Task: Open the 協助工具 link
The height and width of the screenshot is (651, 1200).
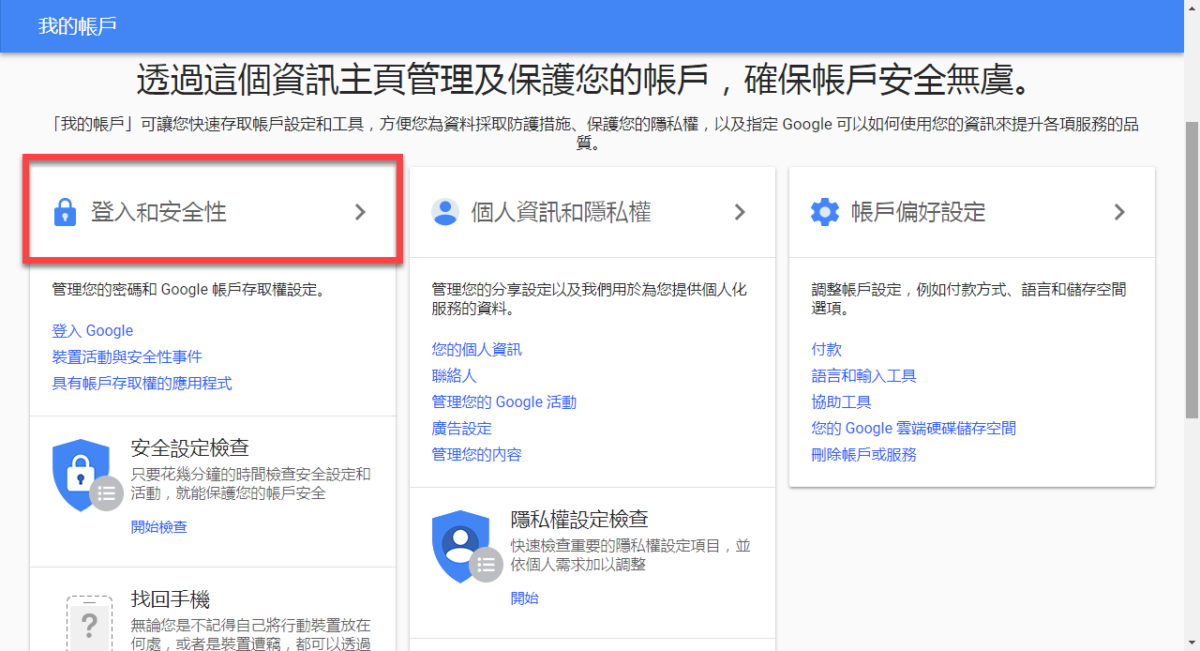Action: (x=842, y=402)
